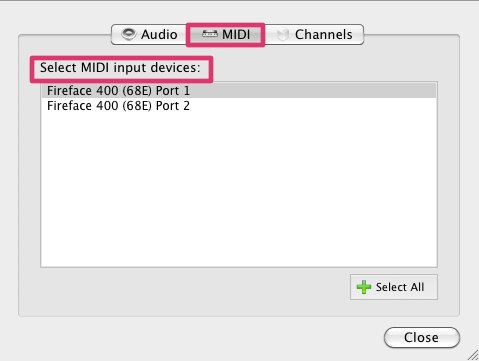Click empty space in the MIDI device list
Image resolution: width=479 pixels, height=361 pixels.
(239, 190)
